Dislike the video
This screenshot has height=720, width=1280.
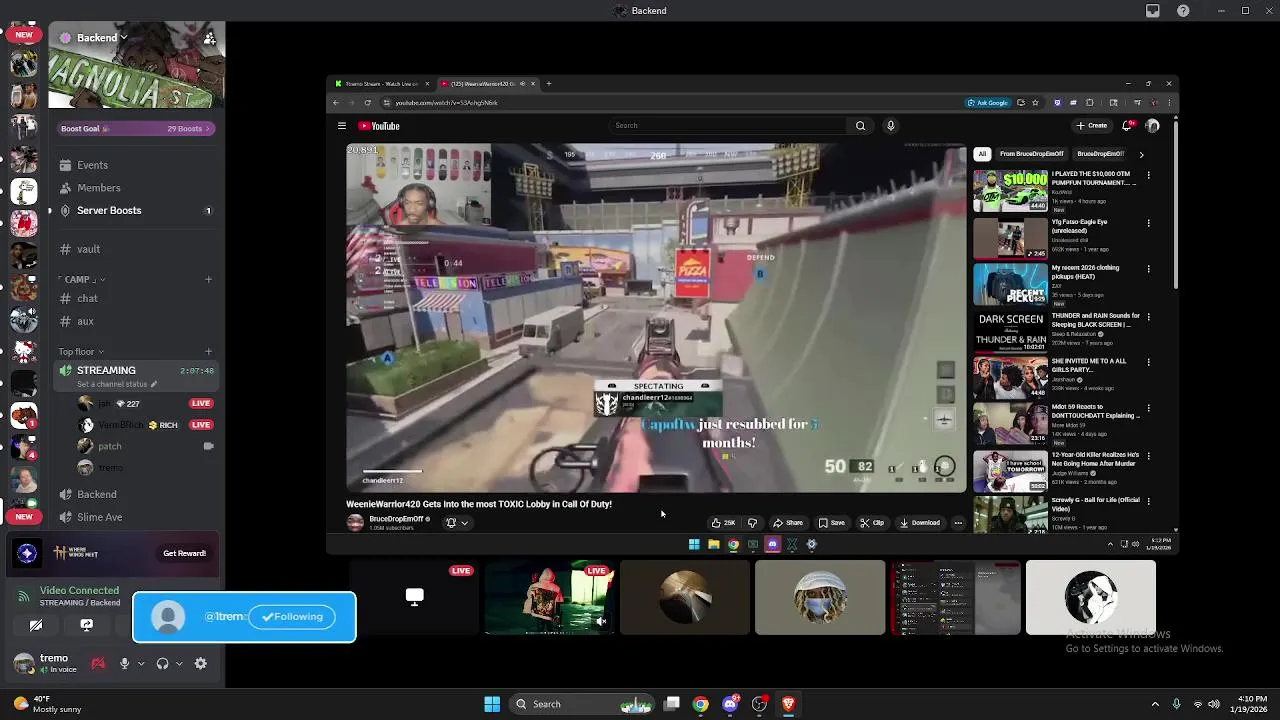(x=752, y=522)
